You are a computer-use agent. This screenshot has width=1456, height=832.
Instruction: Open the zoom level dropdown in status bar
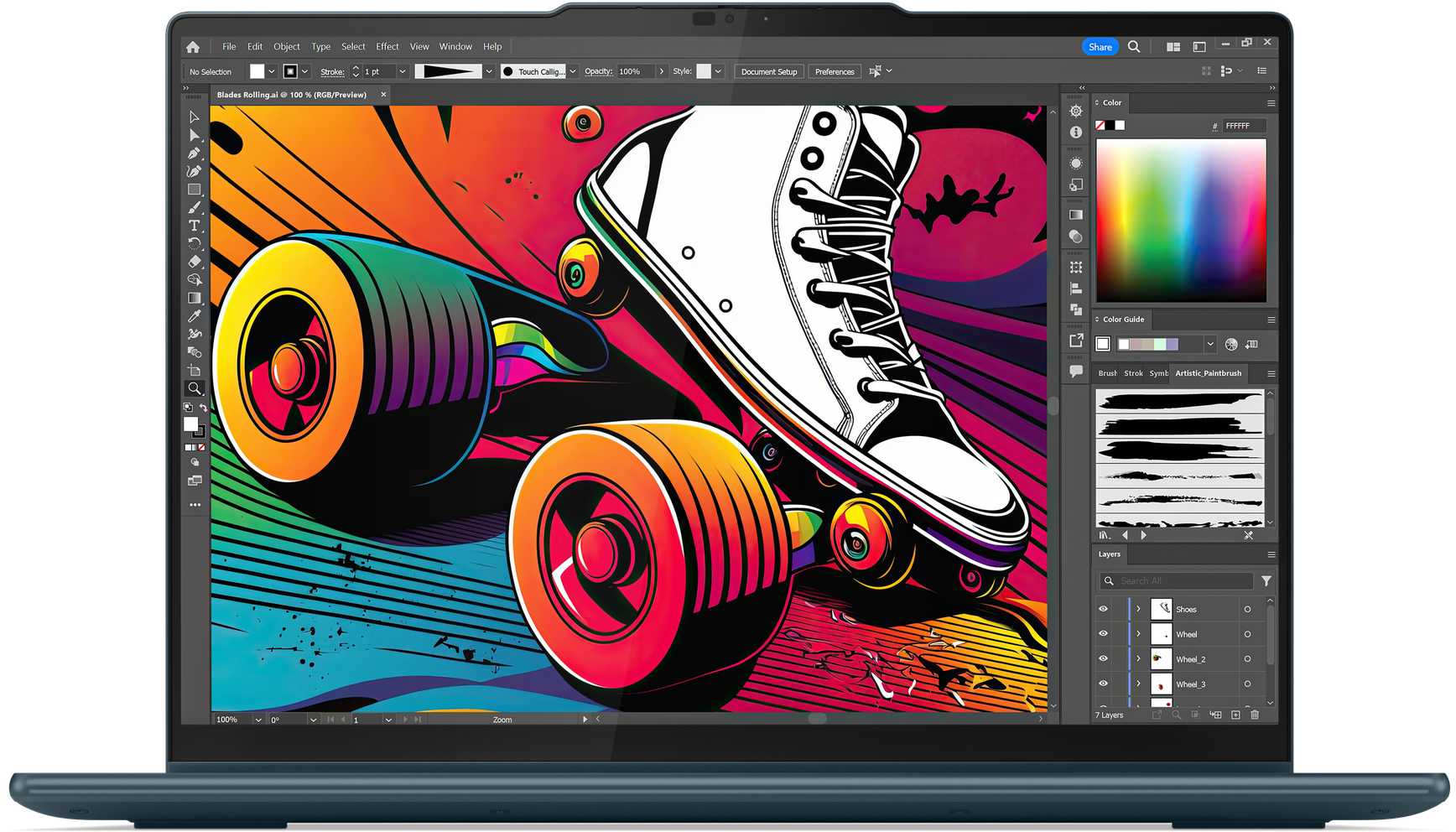[257, 720]
